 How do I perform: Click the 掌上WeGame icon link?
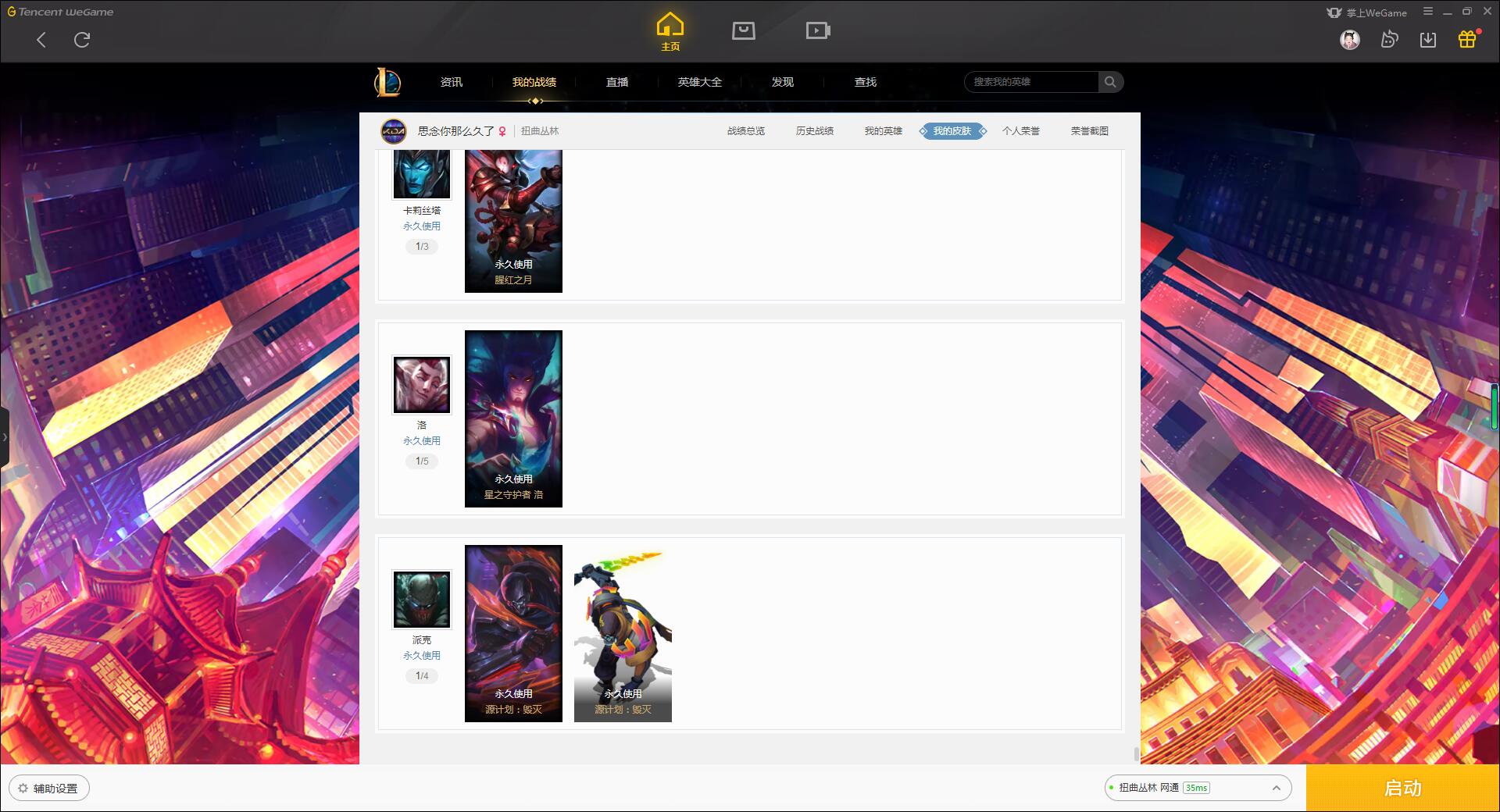tap(1366, 12)
